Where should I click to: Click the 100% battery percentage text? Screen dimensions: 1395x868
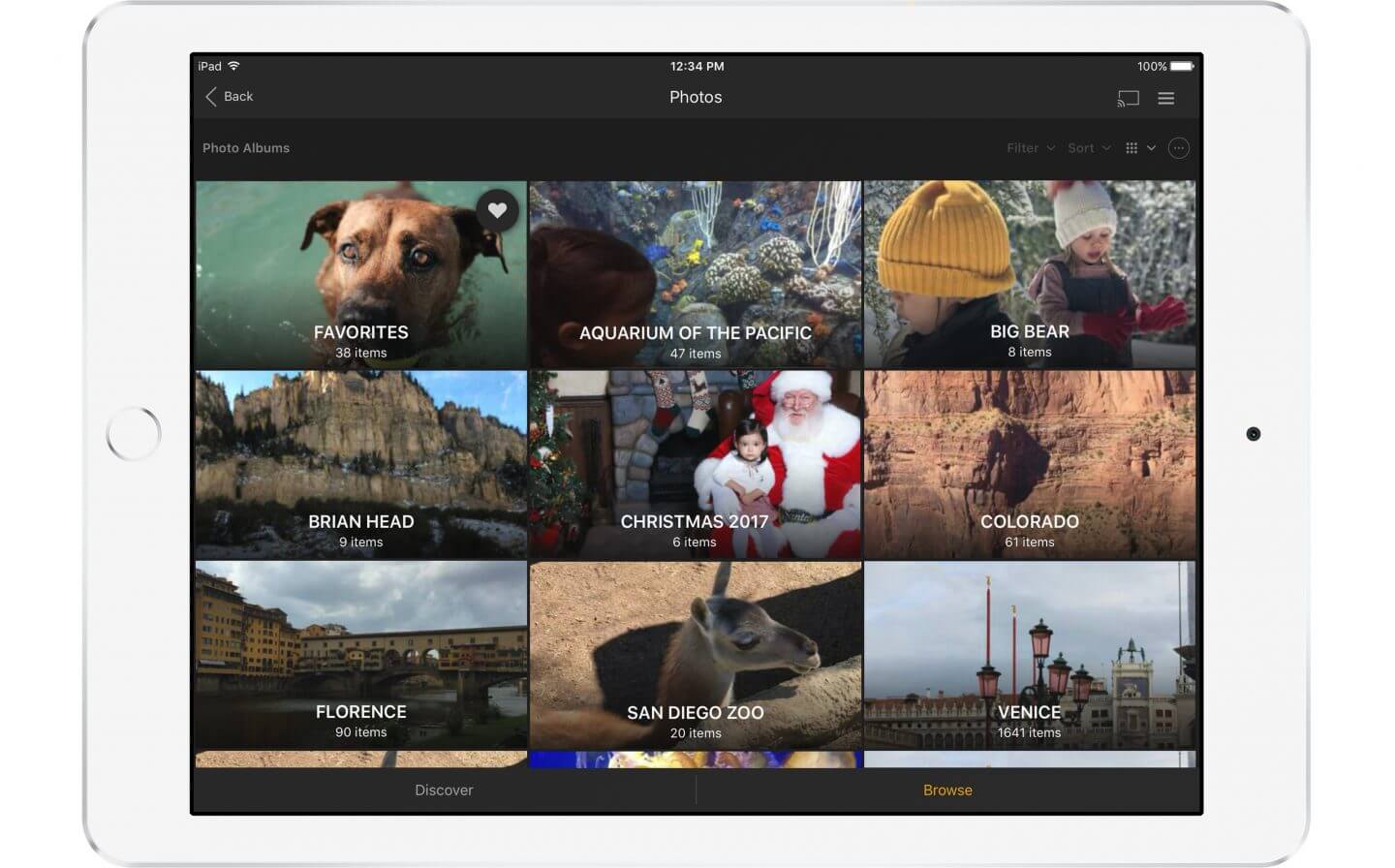(1152, 66)
